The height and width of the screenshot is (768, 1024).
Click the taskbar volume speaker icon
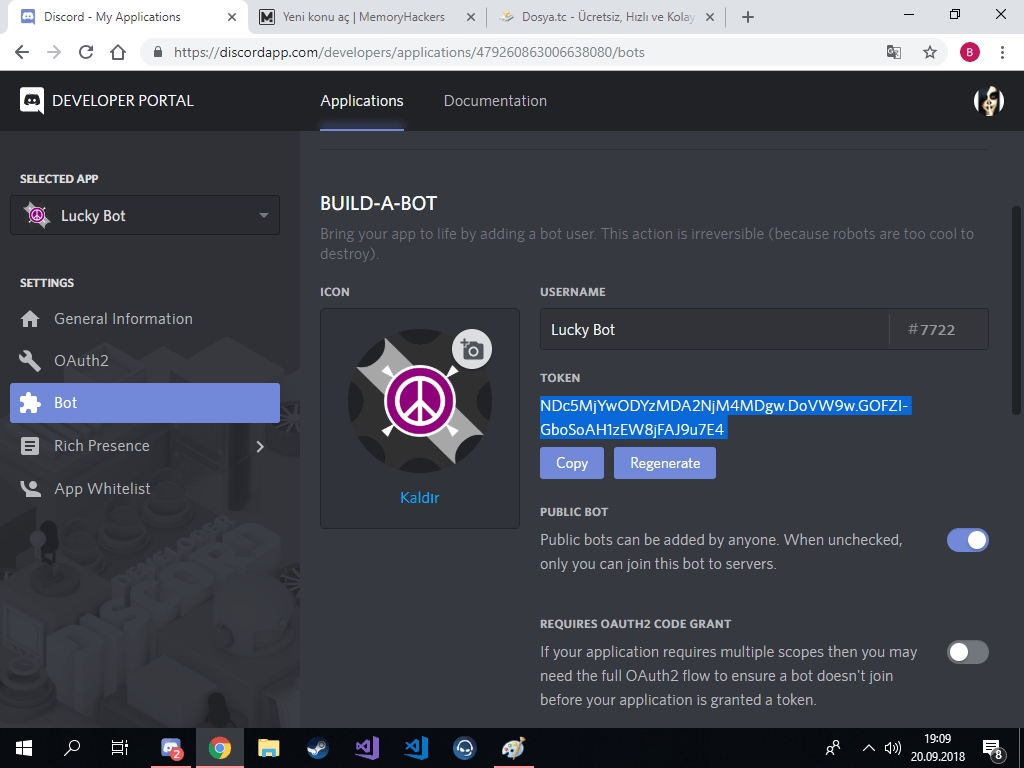click(892, 748)
